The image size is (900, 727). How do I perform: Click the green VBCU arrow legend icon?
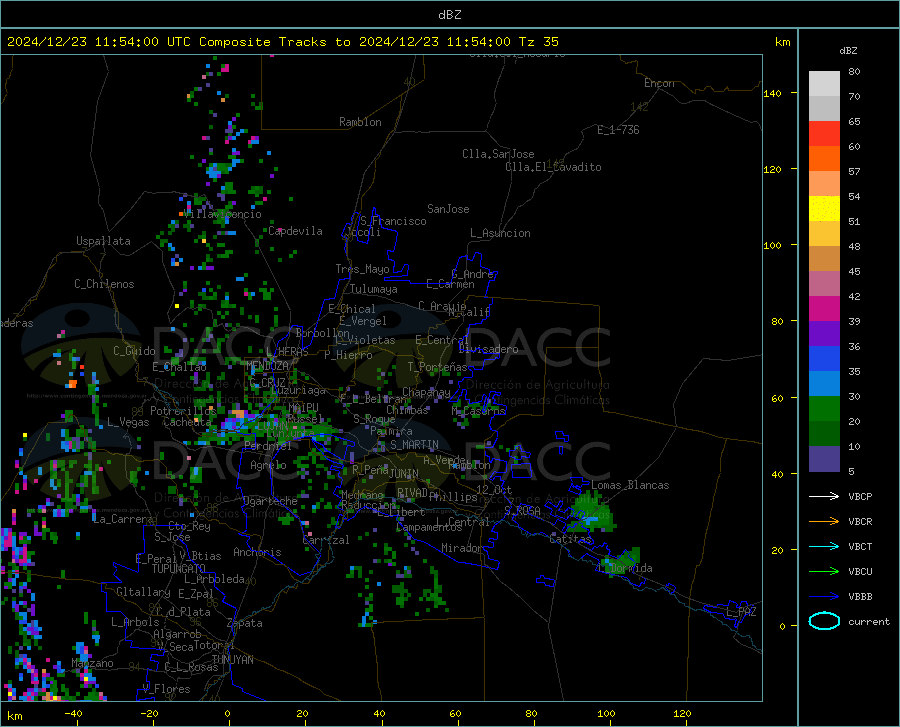tap(824, 572)
